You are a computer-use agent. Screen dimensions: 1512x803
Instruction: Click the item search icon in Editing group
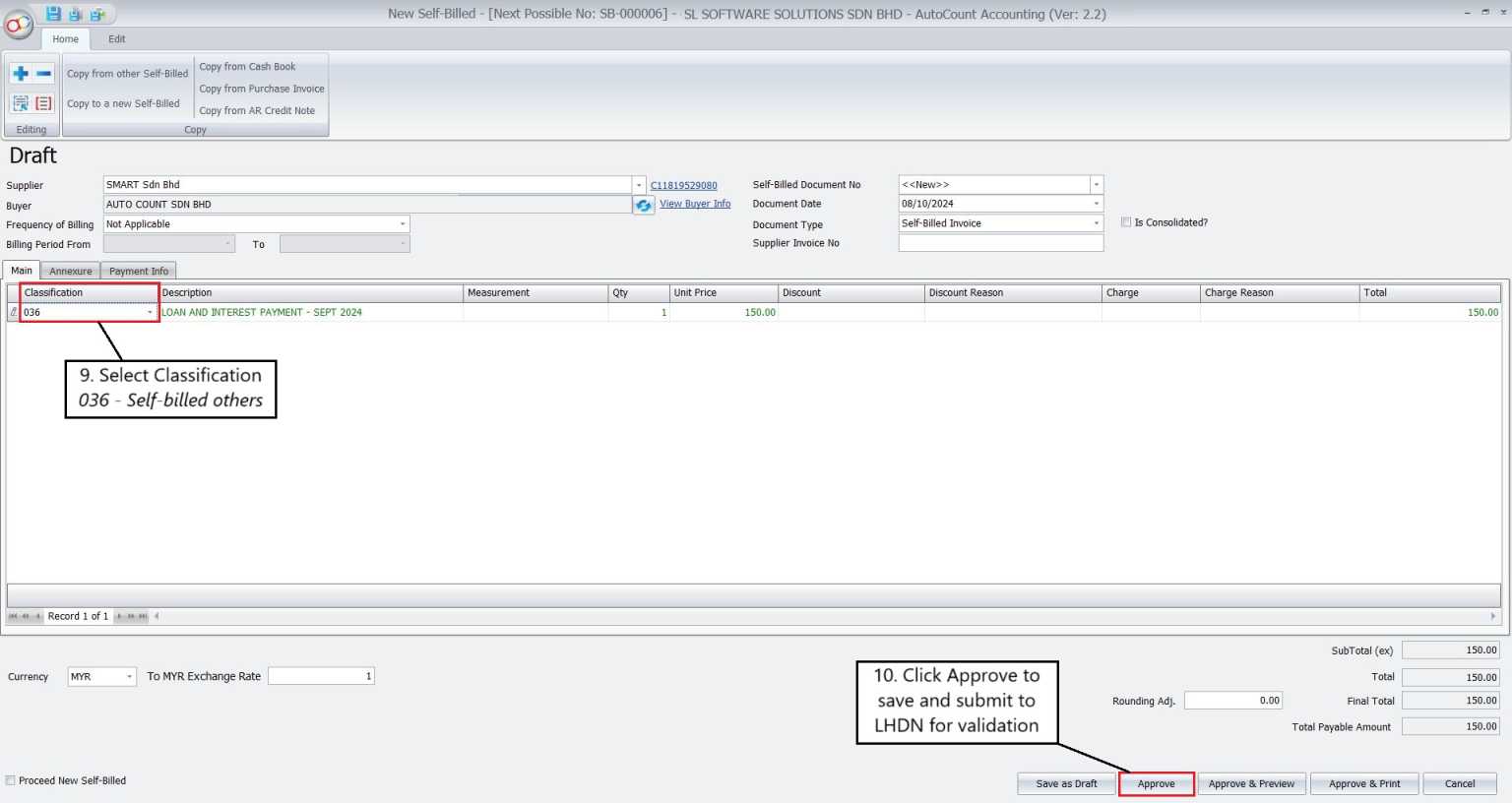(20, 103)
